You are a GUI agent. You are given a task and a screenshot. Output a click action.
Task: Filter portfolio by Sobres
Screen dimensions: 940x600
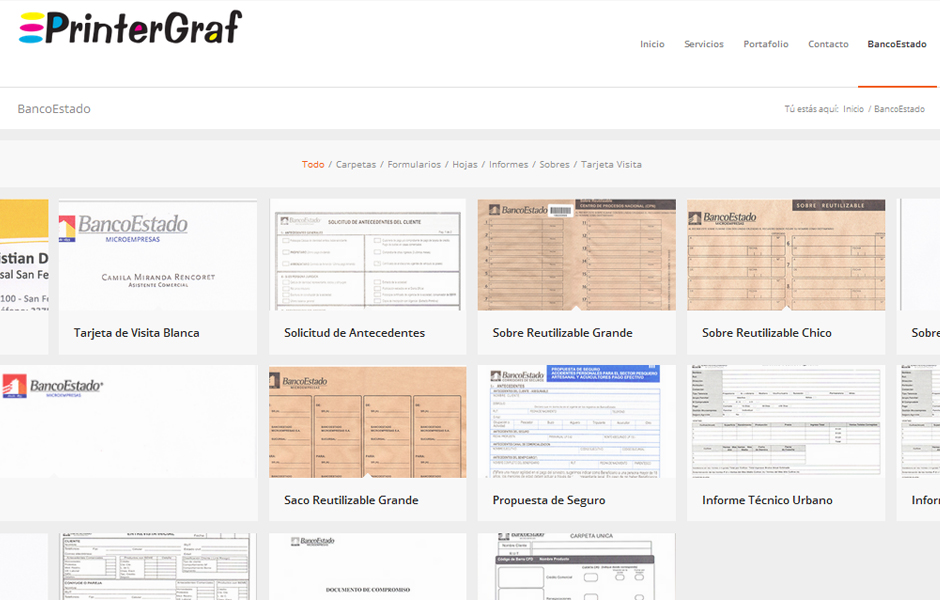coord(554,164)
